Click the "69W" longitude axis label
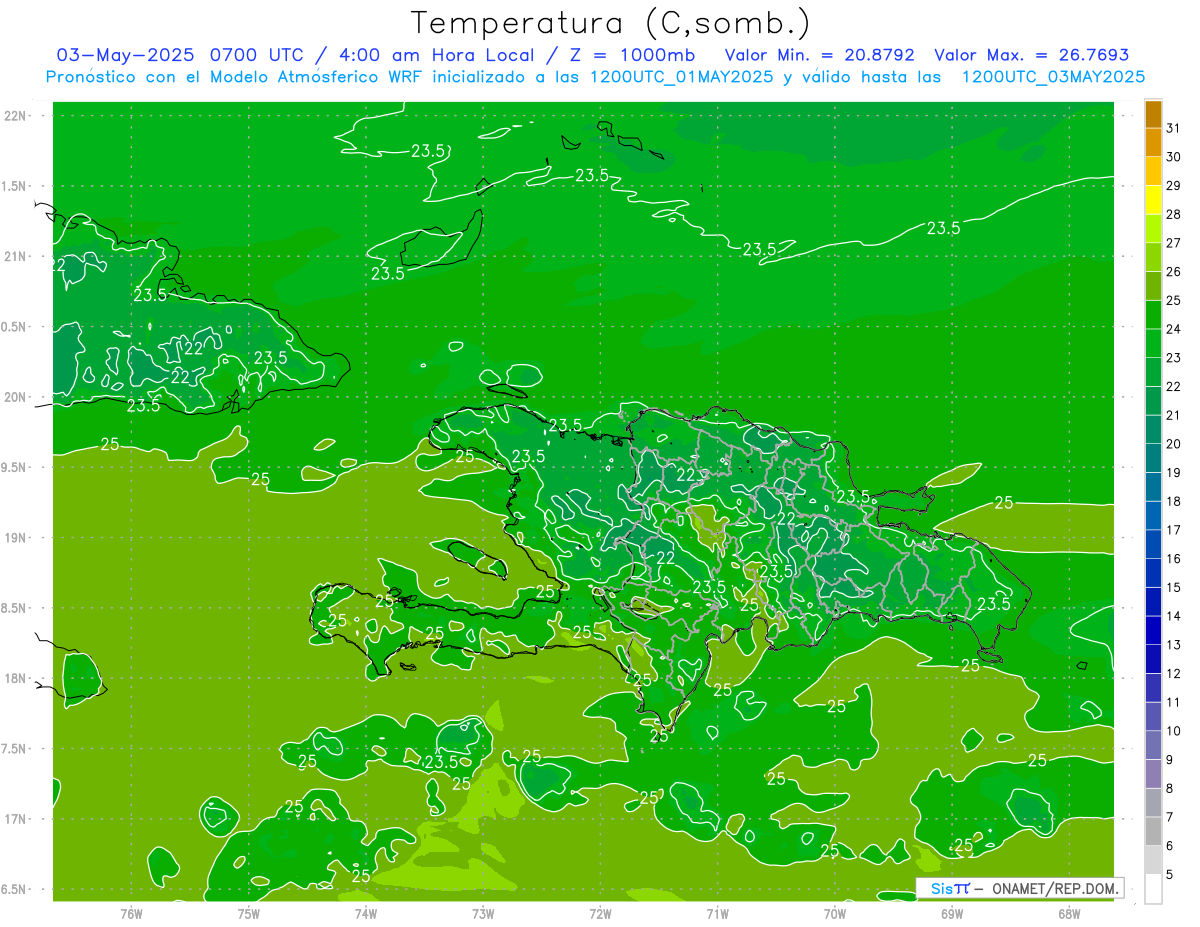Screen dimensions: 1200x927 click(952, 913)
